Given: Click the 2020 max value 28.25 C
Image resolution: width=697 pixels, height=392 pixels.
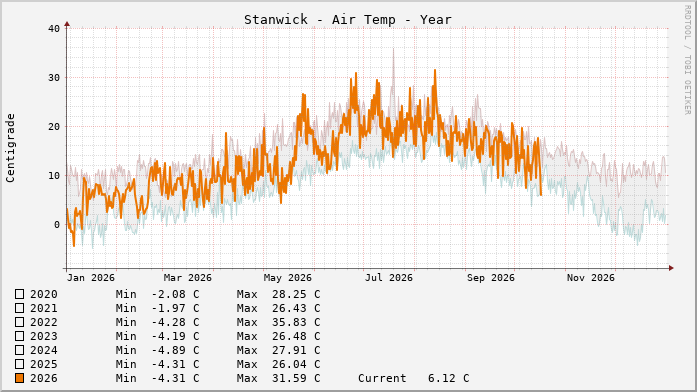Looking at the screenshot, I should 296,294.
